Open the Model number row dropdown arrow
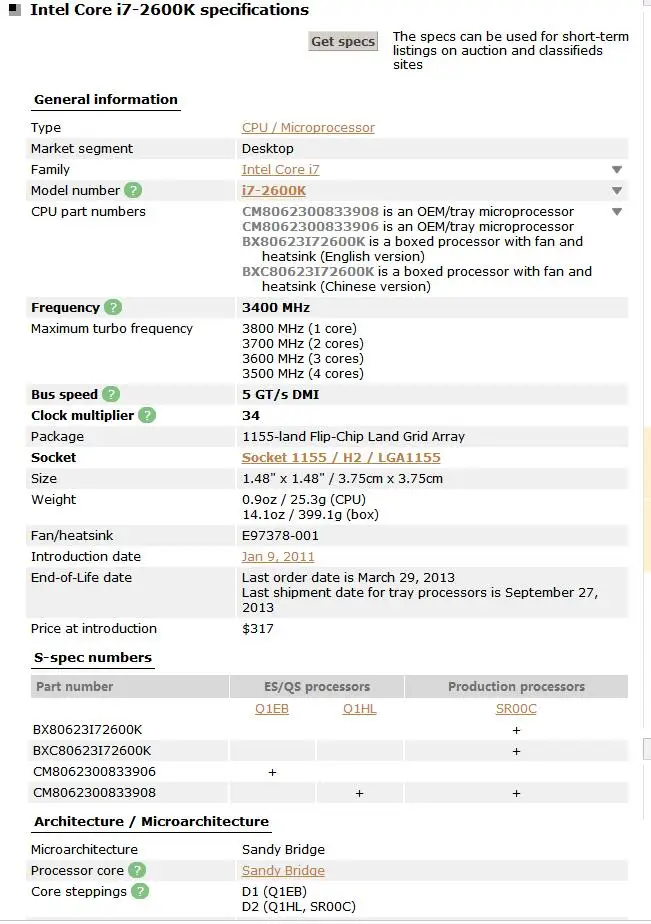 tap(617, 191)
